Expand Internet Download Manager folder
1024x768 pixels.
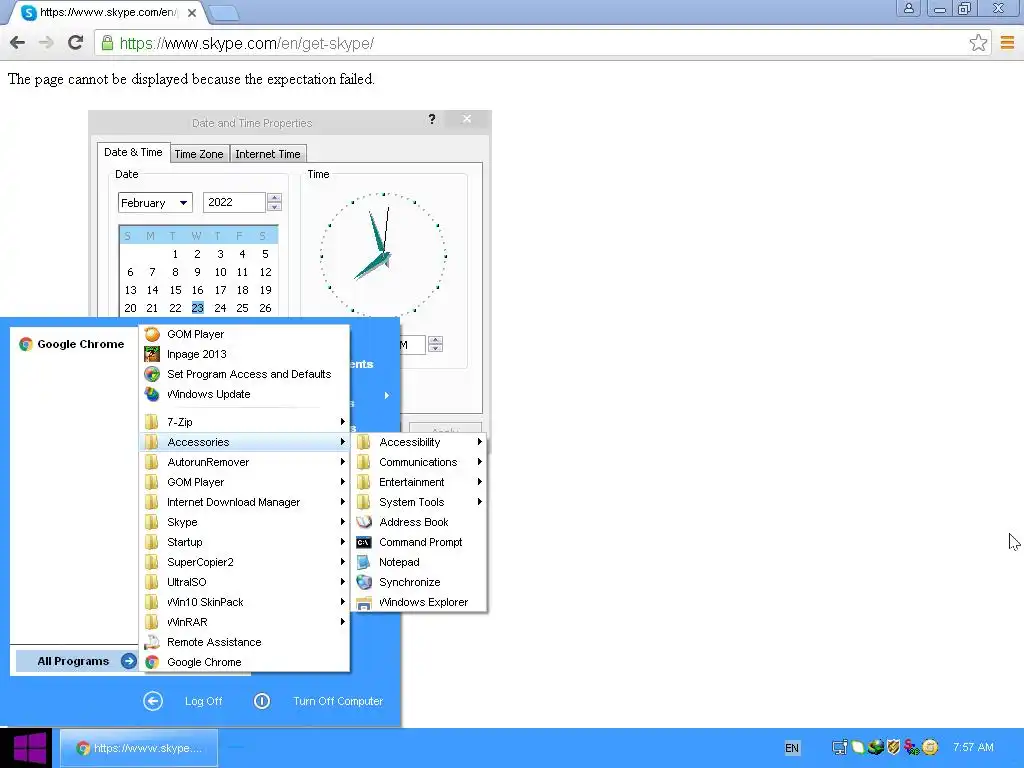click(245, 502)
